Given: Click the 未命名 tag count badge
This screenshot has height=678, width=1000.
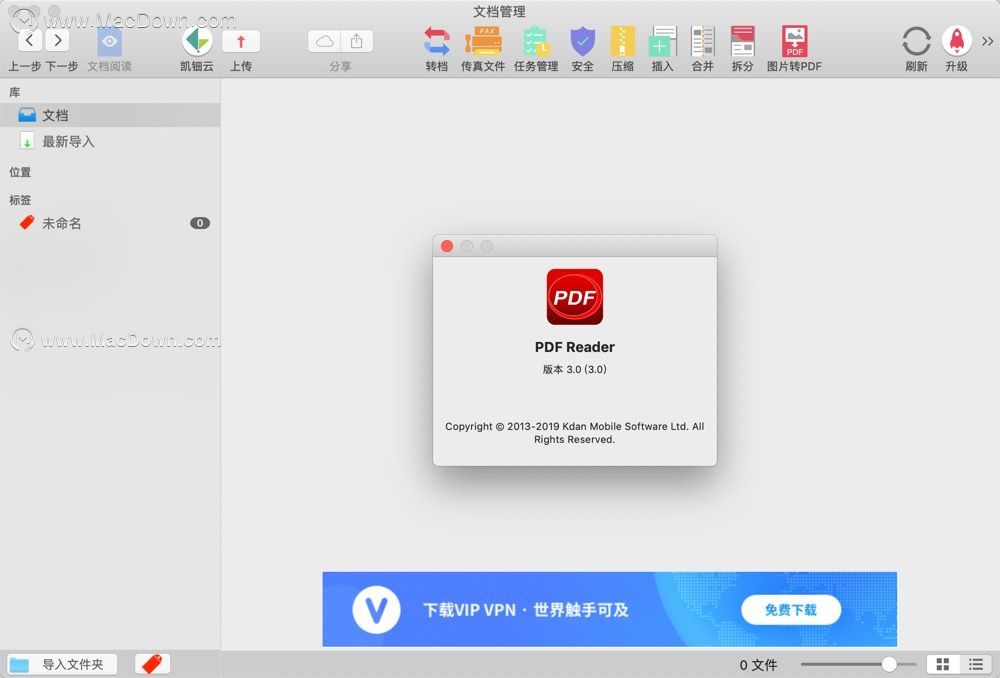Looking at the screenshot, I should (x=200, y=223).
